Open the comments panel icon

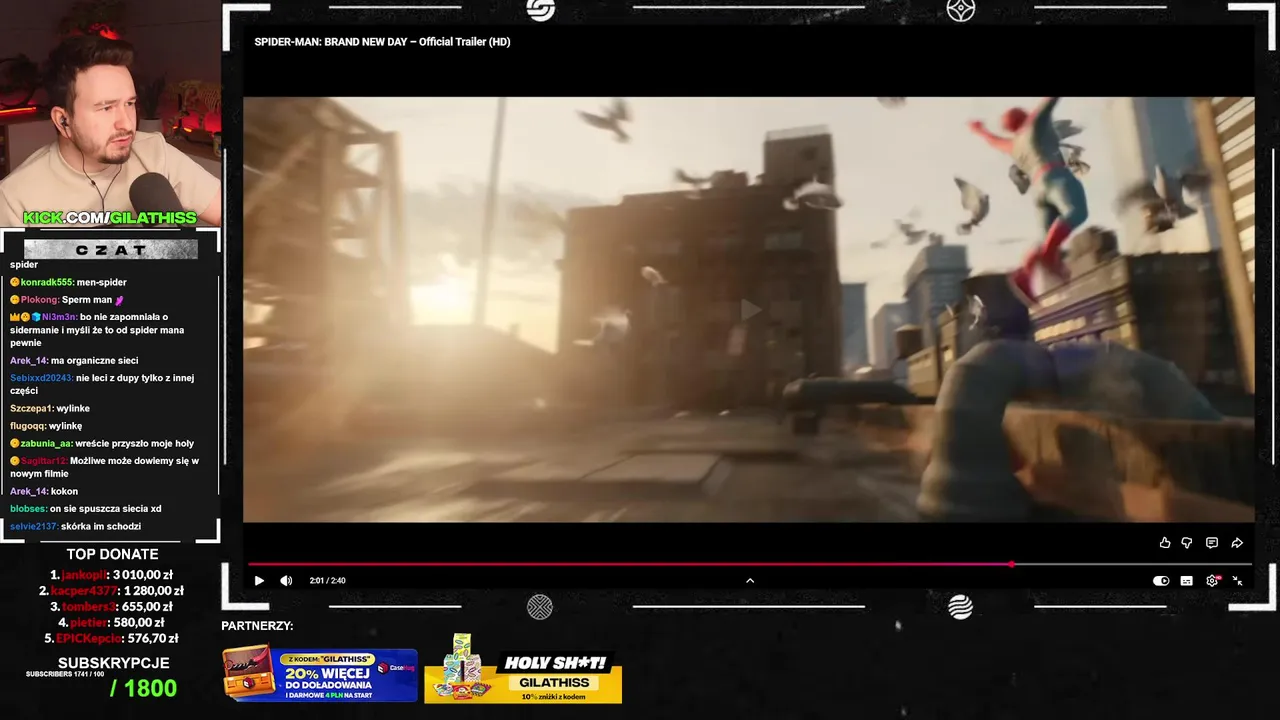1212,543
